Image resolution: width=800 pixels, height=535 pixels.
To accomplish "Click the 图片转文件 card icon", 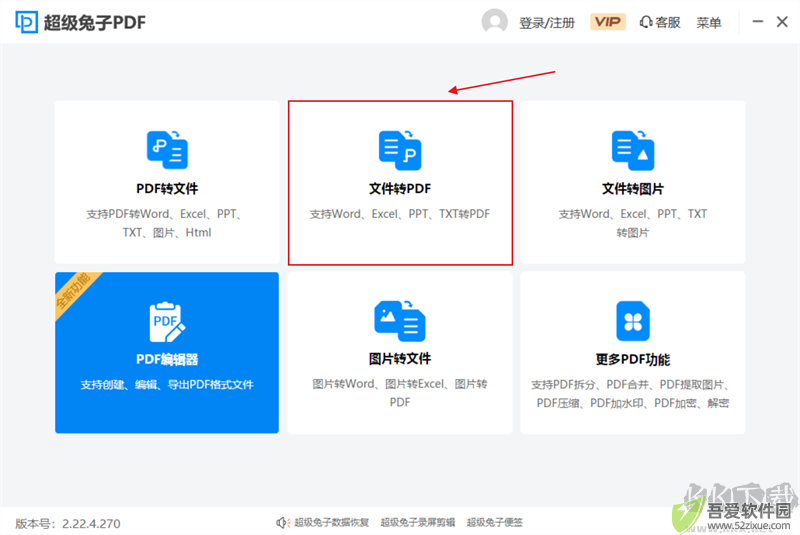I will click(x=400, y=321).
